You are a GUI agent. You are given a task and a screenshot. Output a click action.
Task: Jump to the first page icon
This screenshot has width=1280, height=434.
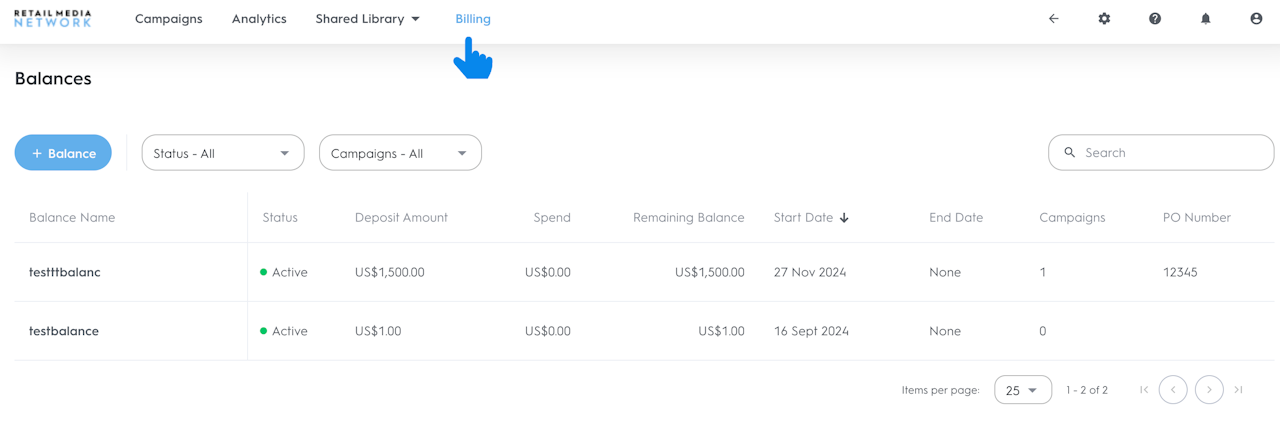1144,390
